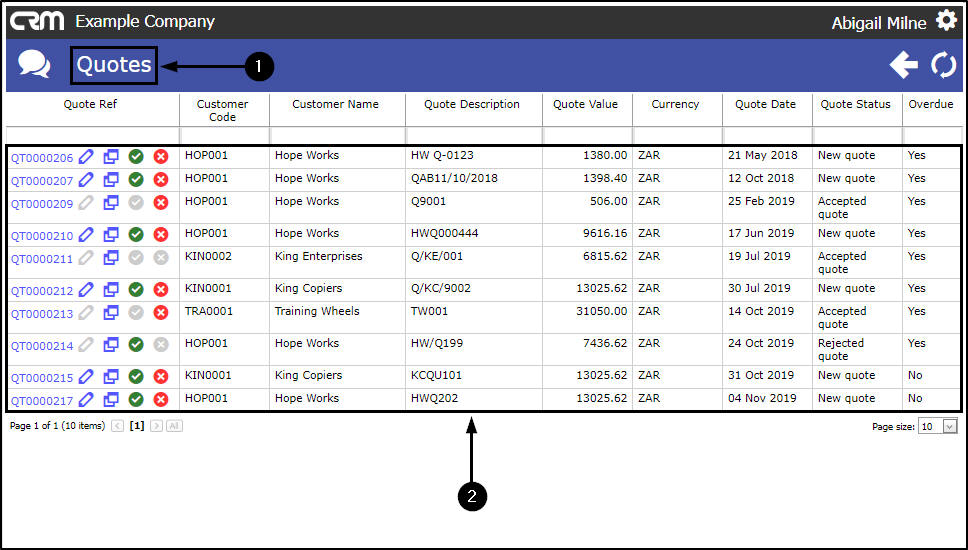The image size is (968, 550).
Task: Reject quote QT0000207 with red X
Action: click(x=161, y=180)
